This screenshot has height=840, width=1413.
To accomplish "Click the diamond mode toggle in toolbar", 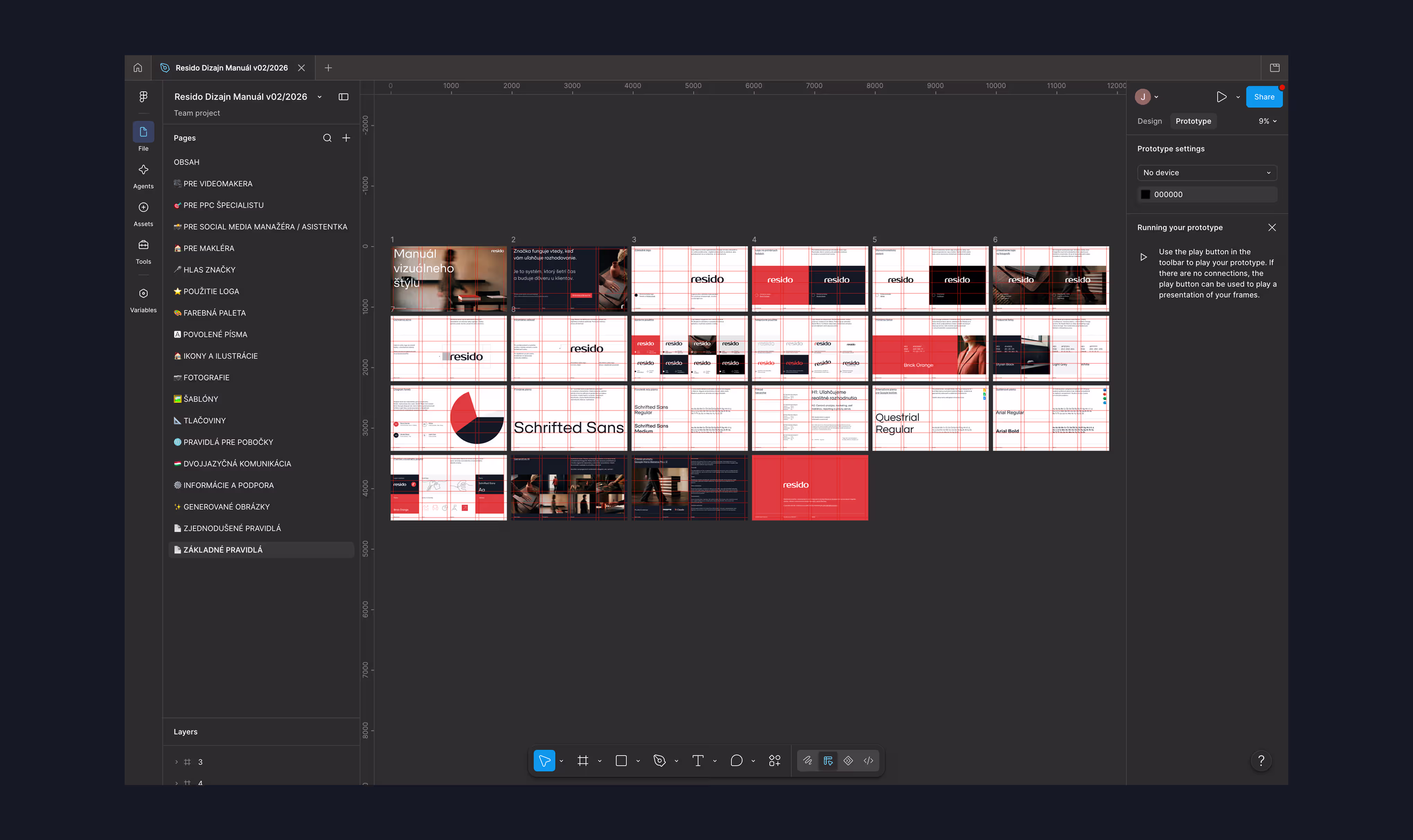I will (x=848, y=761).
